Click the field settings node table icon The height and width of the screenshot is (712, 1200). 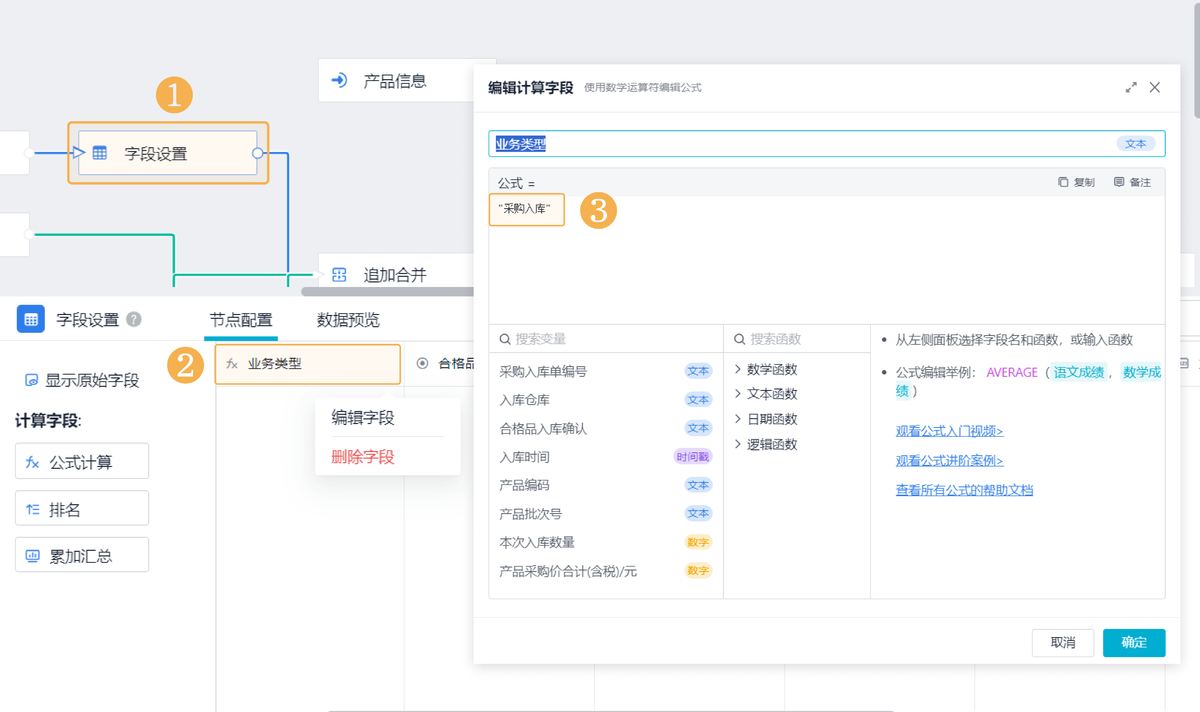[100, 153]
